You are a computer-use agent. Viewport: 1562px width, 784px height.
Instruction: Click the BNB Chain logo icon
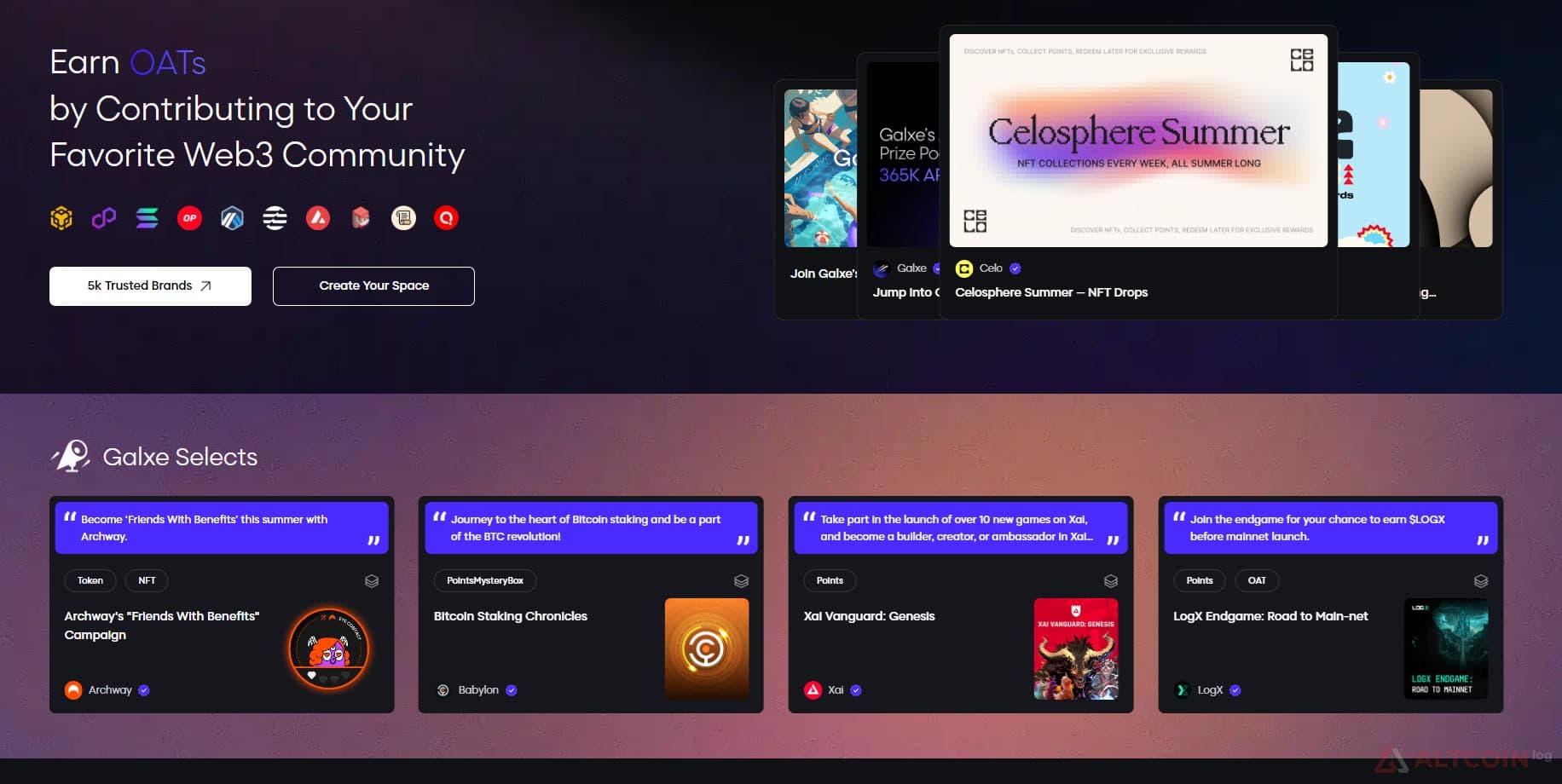click(61, 218)
